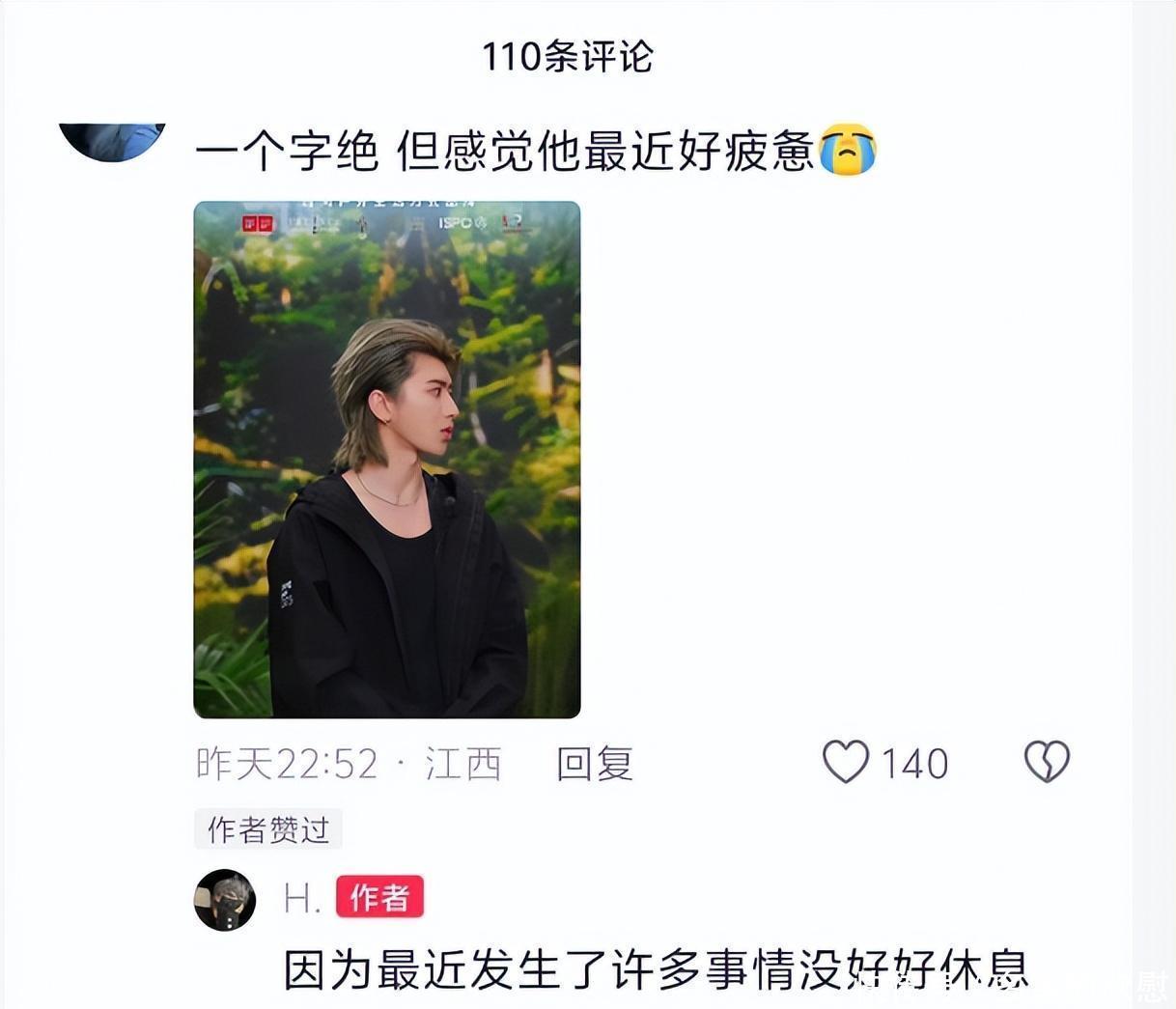Open username H. profile link
The height and width of the screenshot is (1009, 1176).
pyautogui.click(x=302, y=899)
